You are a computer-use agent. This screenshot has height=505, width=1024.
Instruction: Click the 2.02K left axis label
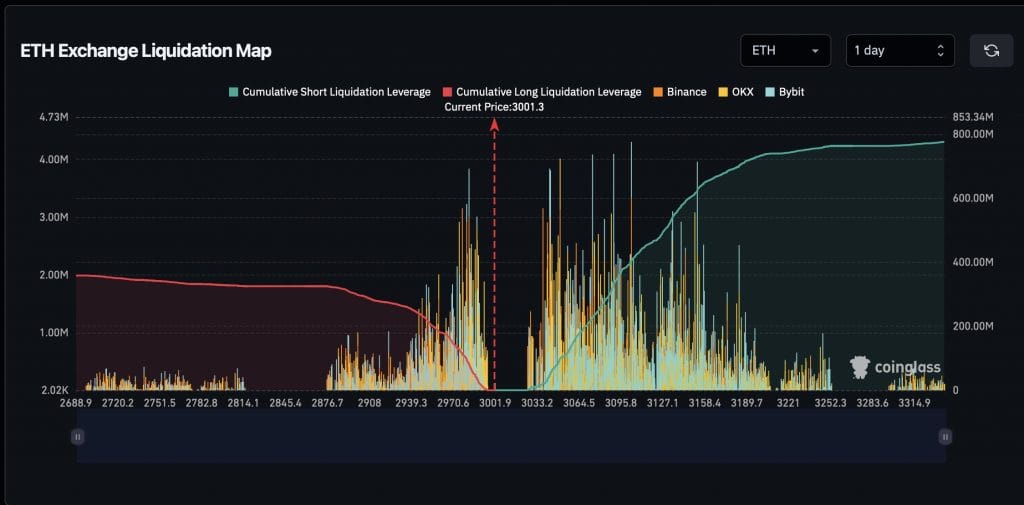54,390
